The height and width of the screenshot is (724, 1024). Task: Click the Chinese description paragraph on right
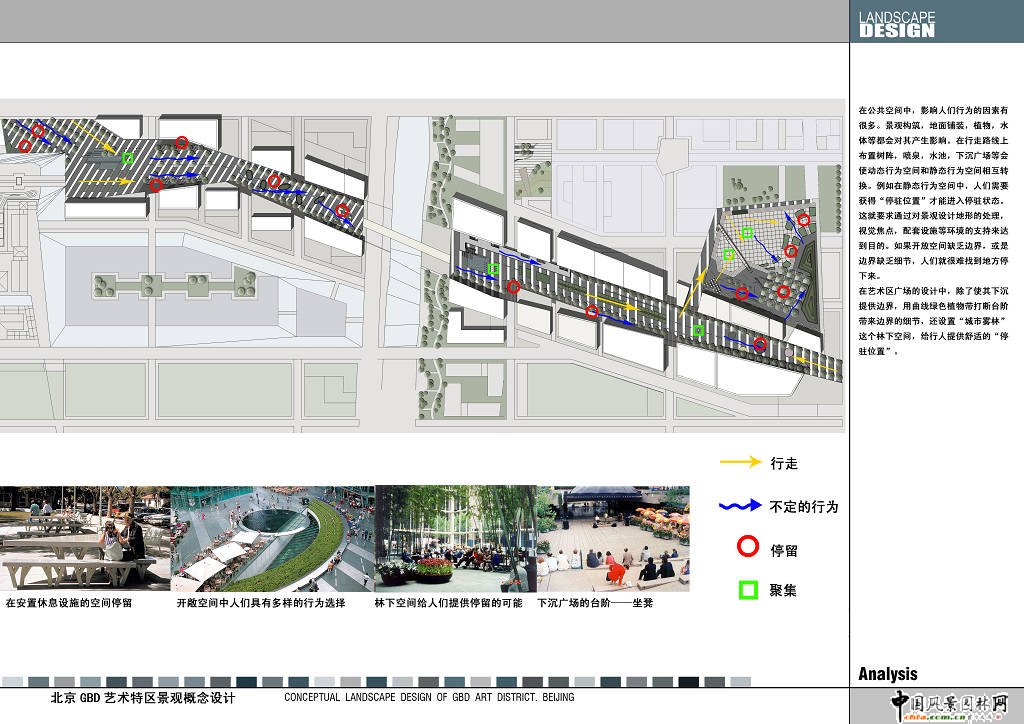pos(933,230)
